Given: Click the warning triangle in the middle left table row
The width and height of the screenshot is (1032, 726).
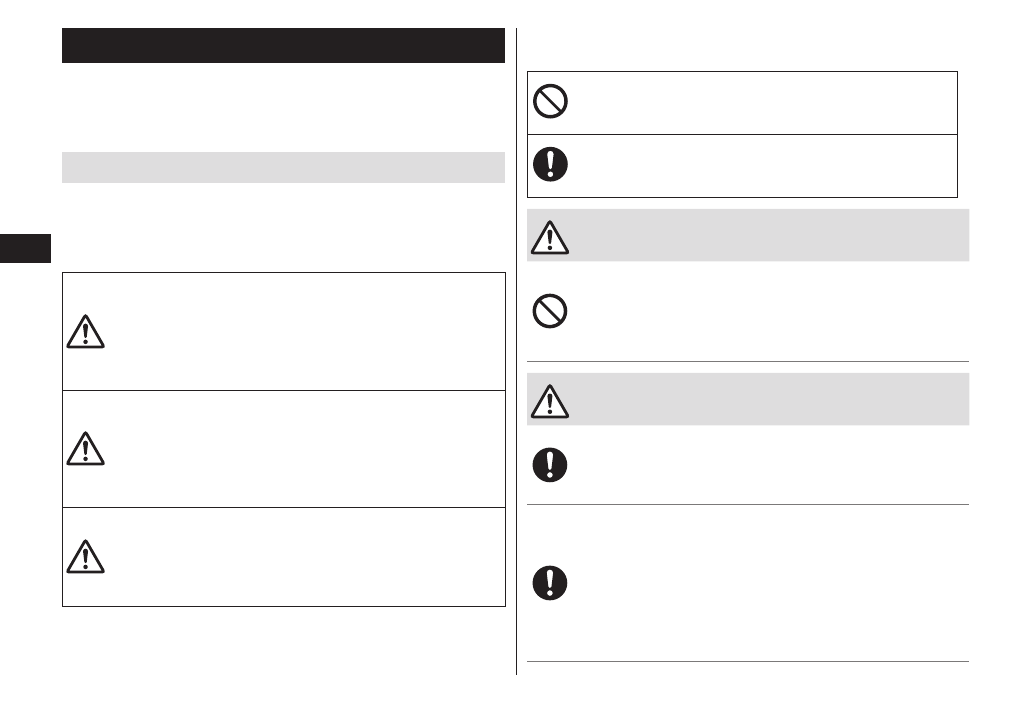Looking at the screenshot, I should 86,449.
